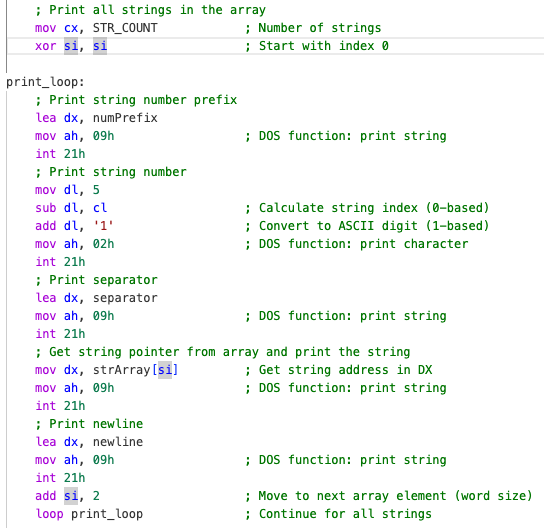The height and width of the screenshot is (528, 544).
Task: Click the sub keyword in sub dl, cl
Action: point(45,208)
